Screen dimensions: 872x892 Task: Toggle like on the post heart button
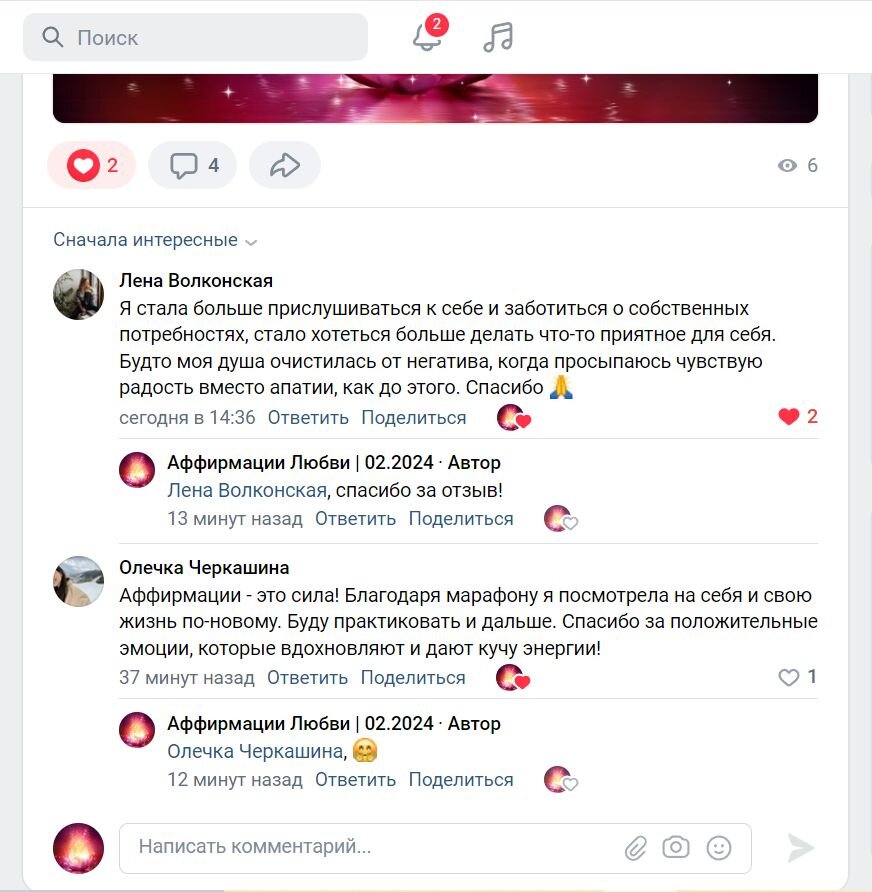coord(92,165)
